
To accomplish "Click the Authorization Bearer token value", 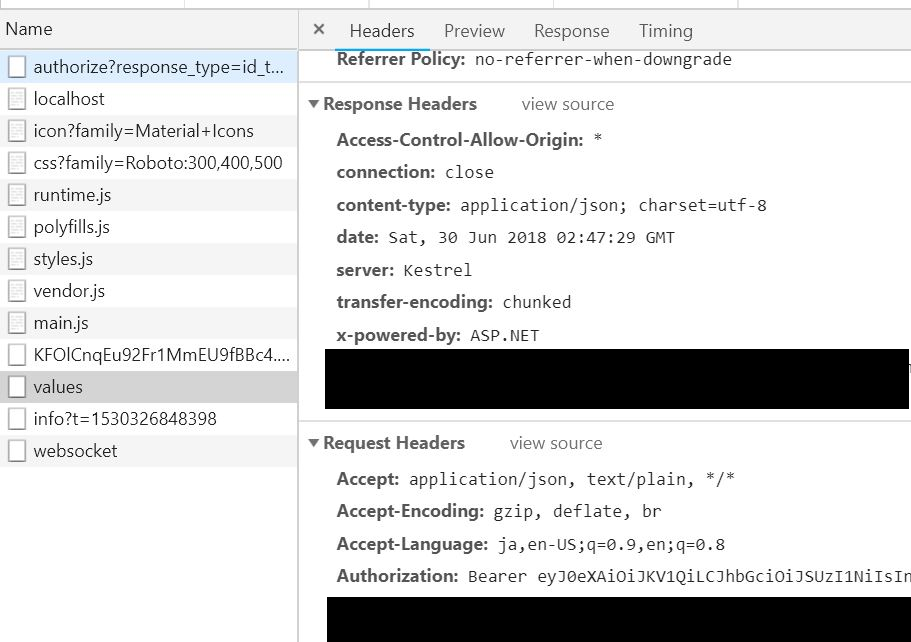I will click(x=689, y=576).
